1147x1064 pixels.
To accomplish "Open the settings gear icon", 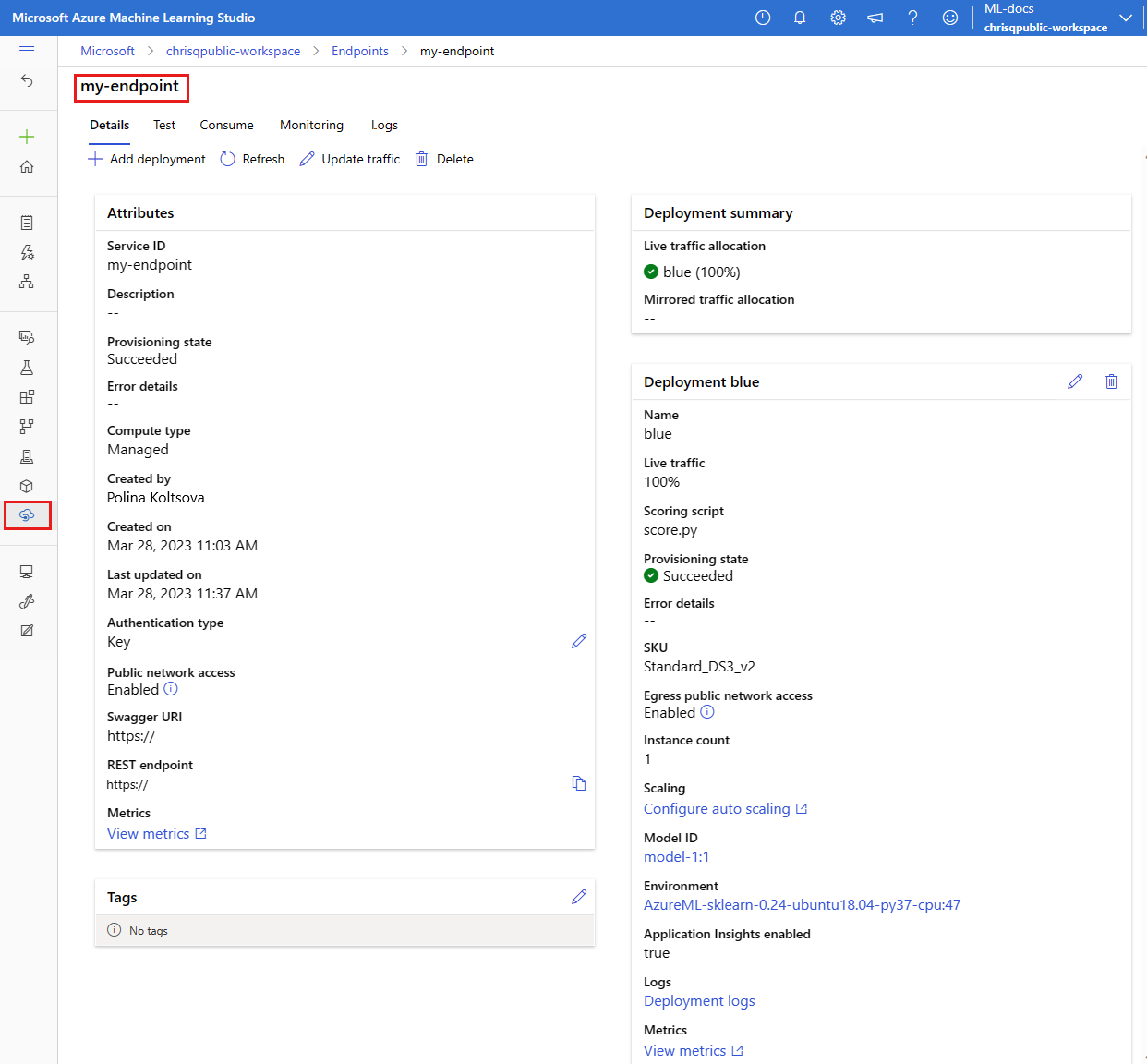I will click(838, 18).
